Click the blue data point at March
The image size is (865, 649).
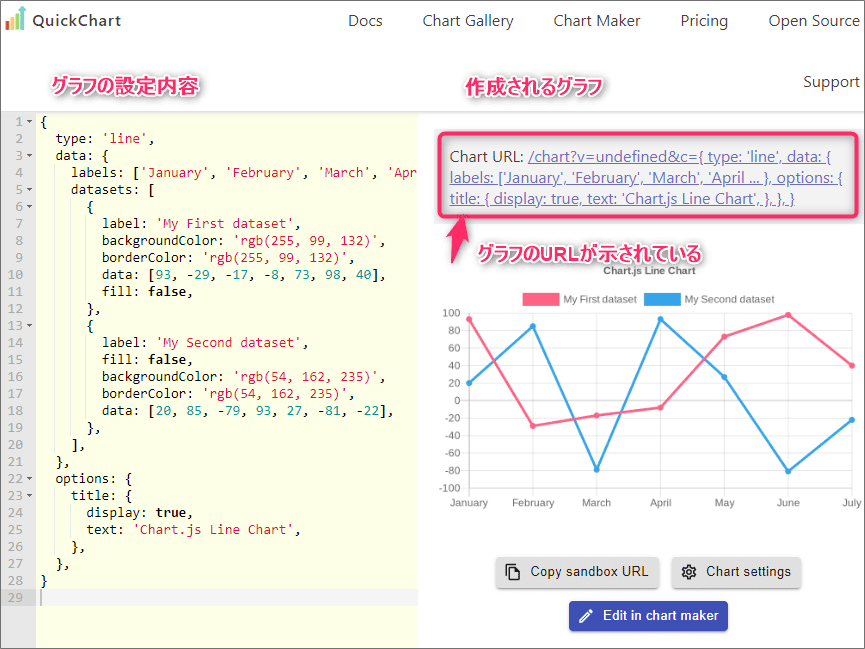[x=596, y=470]
